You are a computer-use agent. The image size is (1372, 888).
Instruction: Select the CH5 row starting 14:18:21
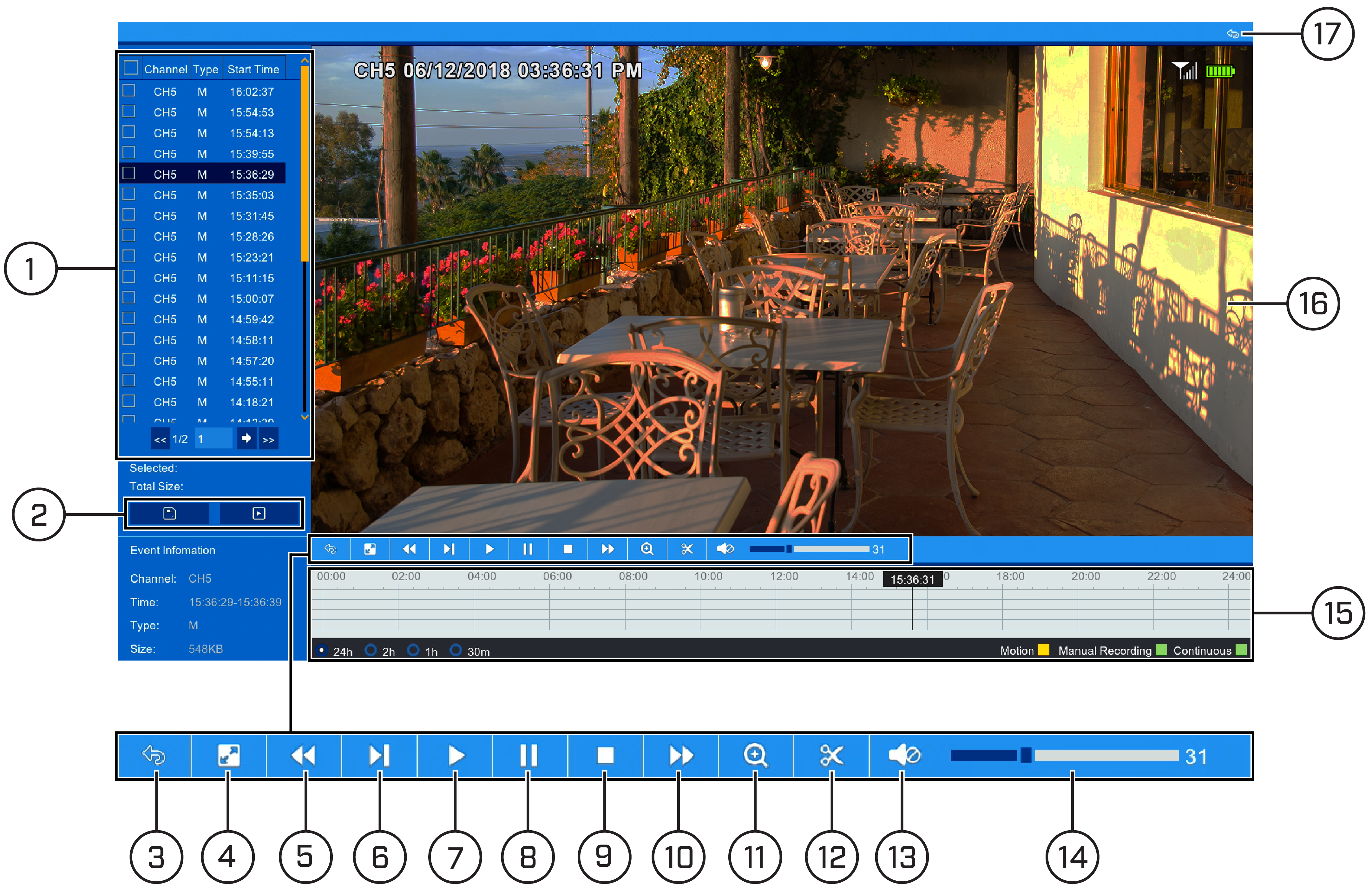(x=202, y=402)
